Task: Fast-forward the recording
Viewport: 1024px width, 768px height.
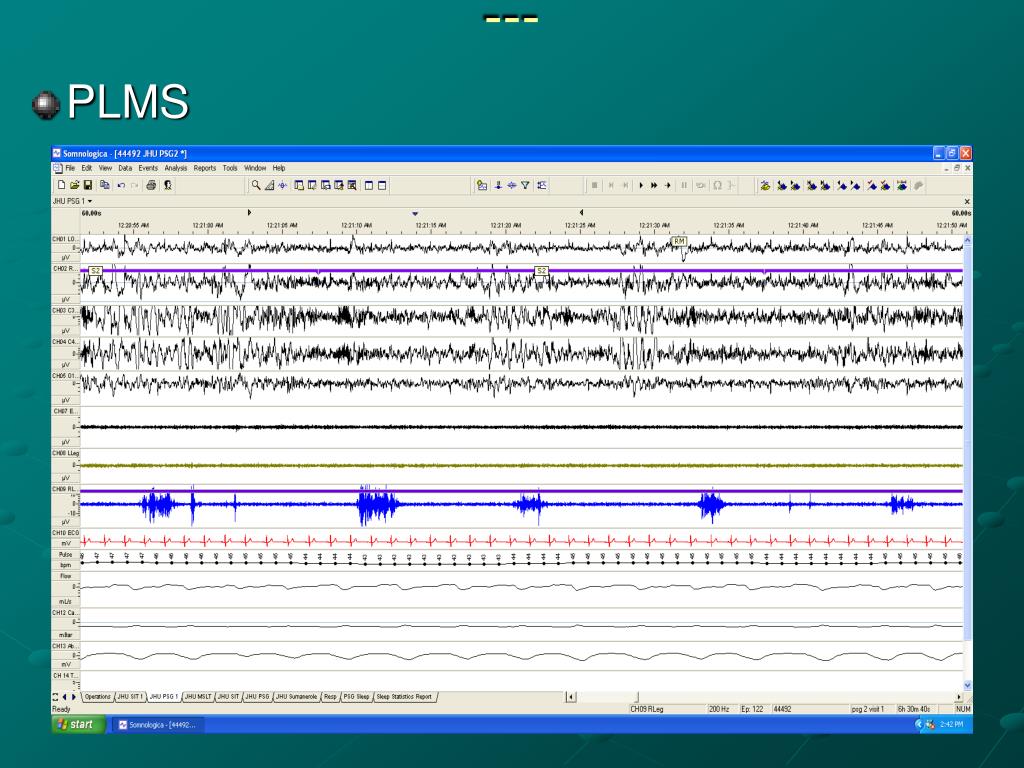Action: tap(654, 185)
